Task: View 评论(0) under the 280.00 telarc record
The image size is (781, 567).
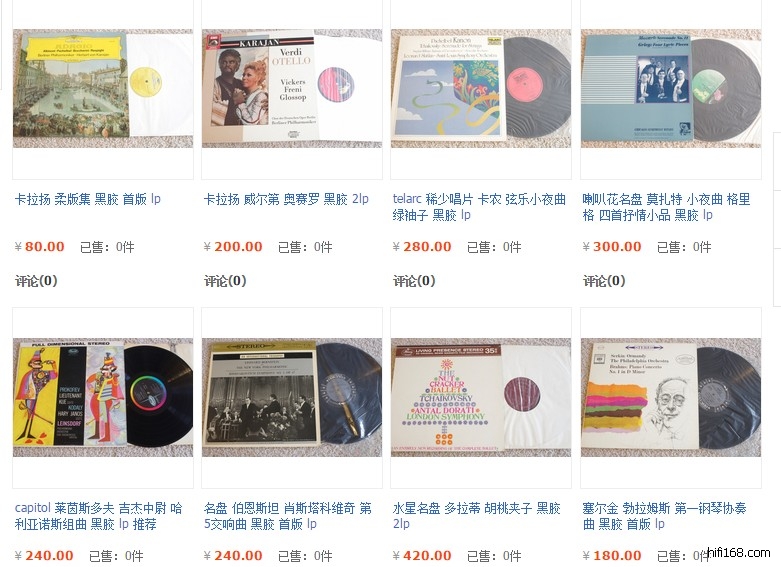Action: [x=414, y=281]
